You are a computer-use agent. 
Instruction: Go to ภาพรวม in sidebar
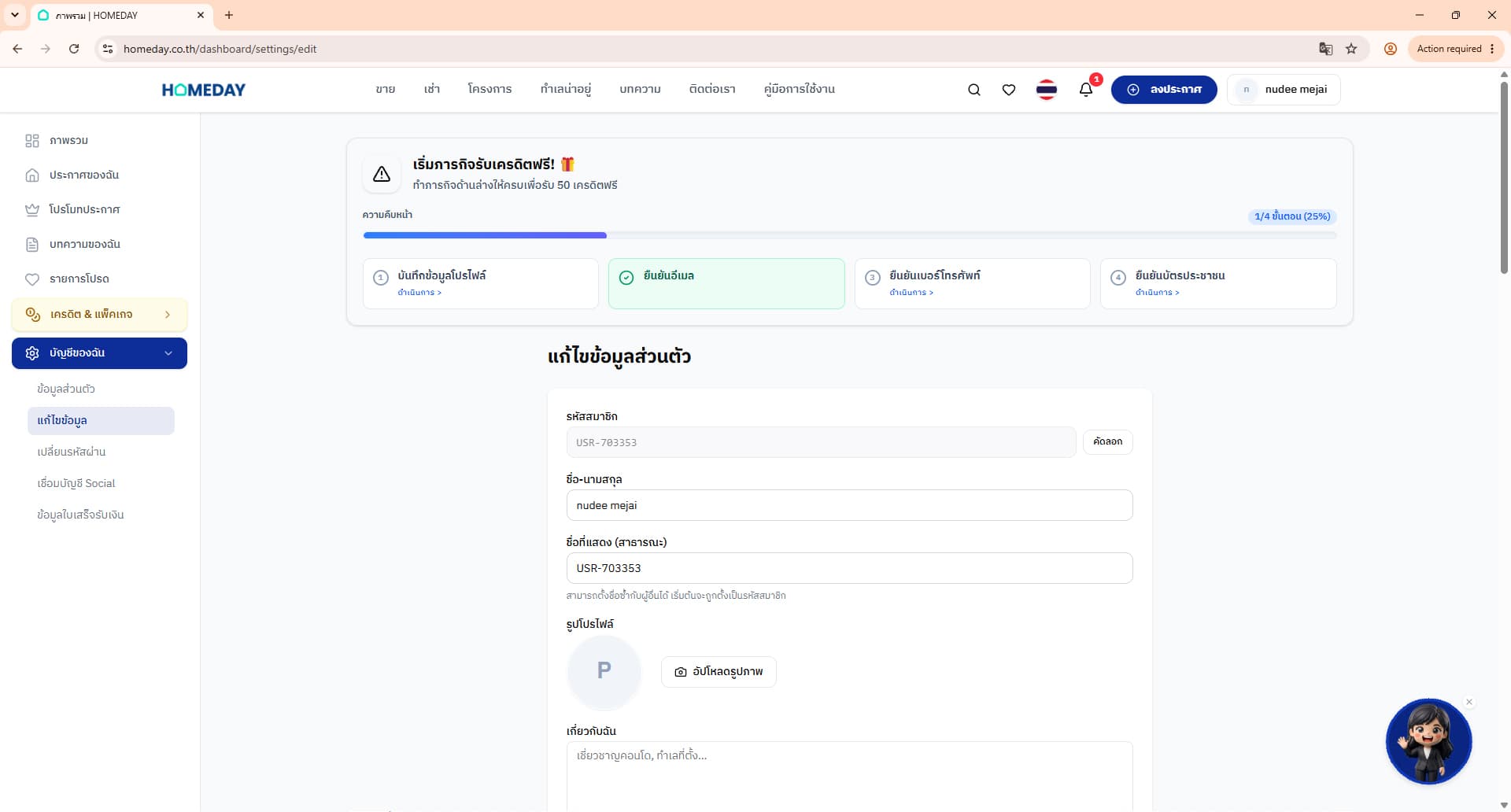pyautogui.click(x=100, y=140)
